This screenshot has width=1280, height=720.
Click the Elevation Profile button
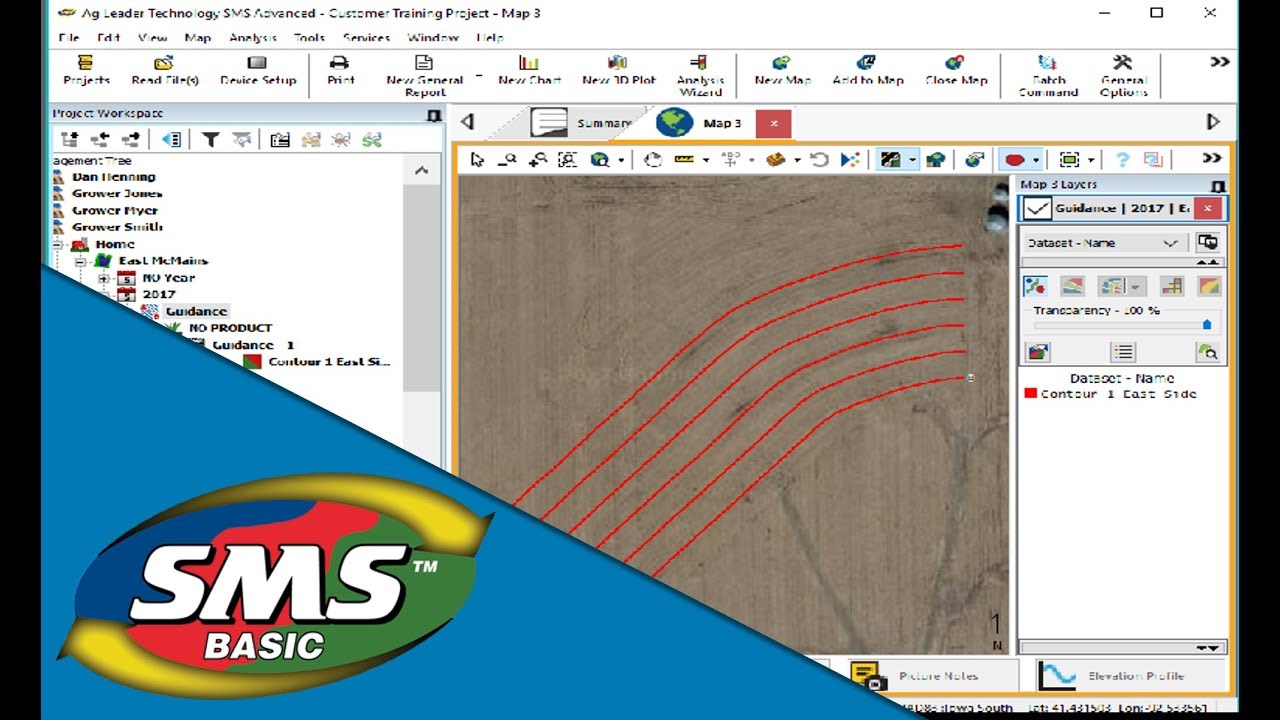[1129, 676]
